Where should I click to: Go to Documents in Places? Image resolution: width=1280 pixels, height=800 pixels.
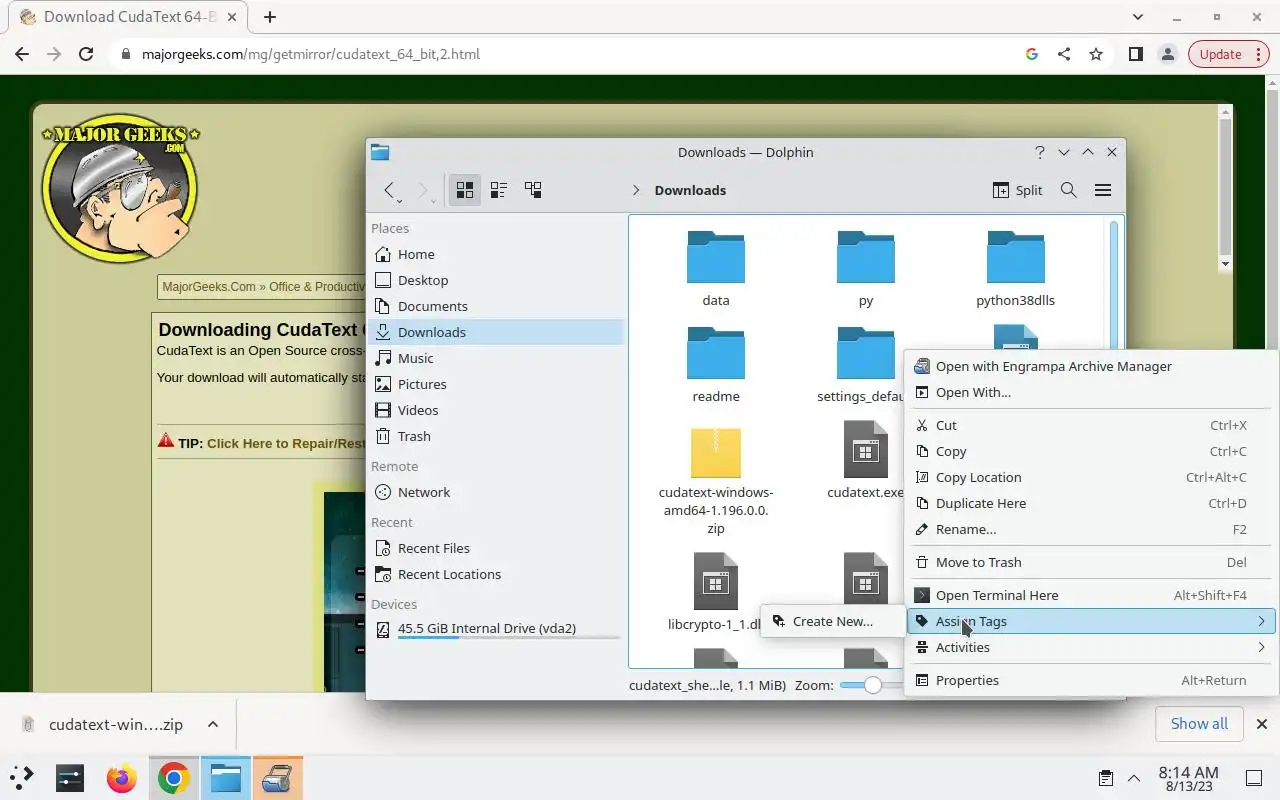click(496, 306)
